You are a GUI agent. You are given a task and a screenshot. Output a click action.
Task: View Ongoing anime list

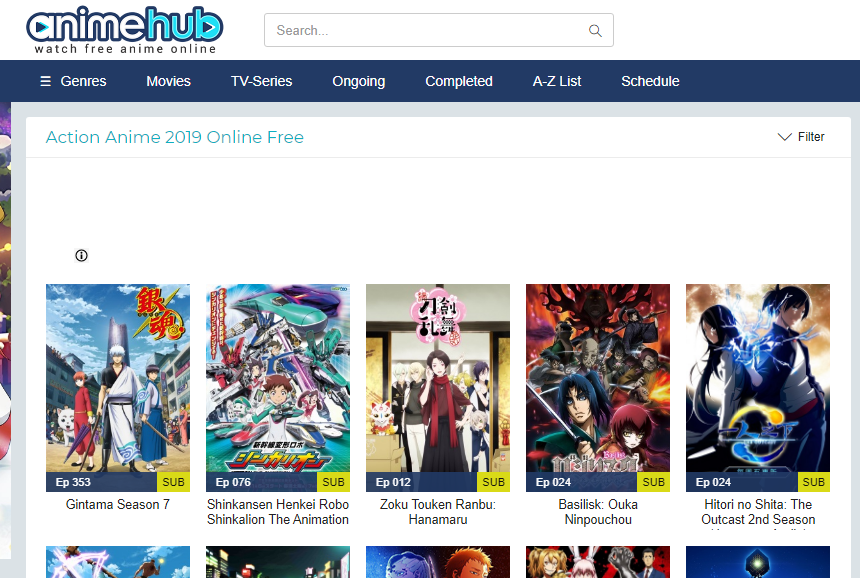[359, 81]
